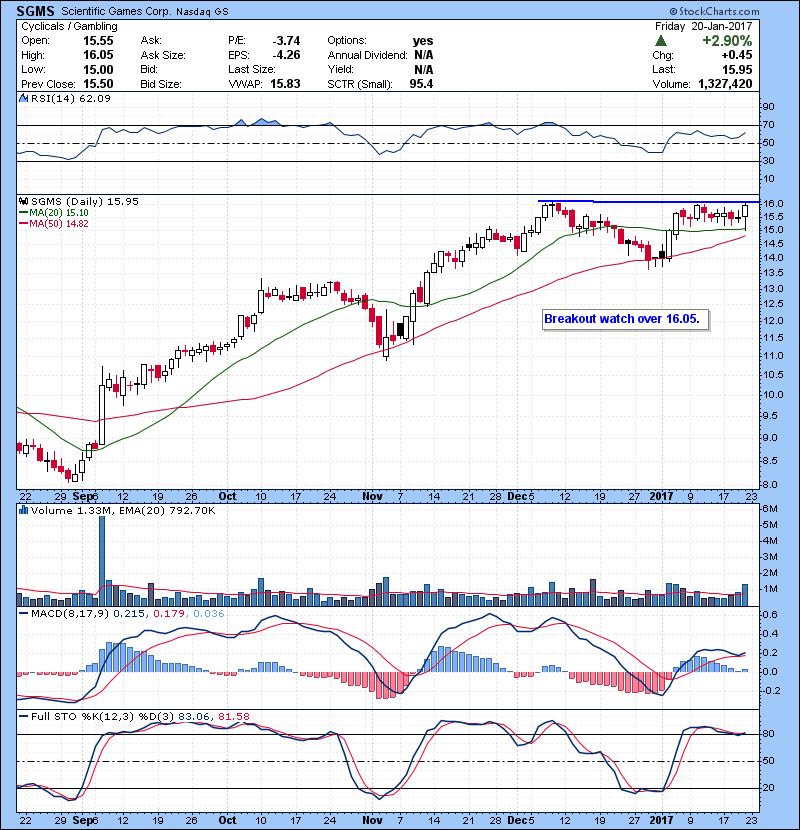Click the Open price value 15.55
This screenshot has width=800, height=830.
pyautogui.click(x=98, y=41)
